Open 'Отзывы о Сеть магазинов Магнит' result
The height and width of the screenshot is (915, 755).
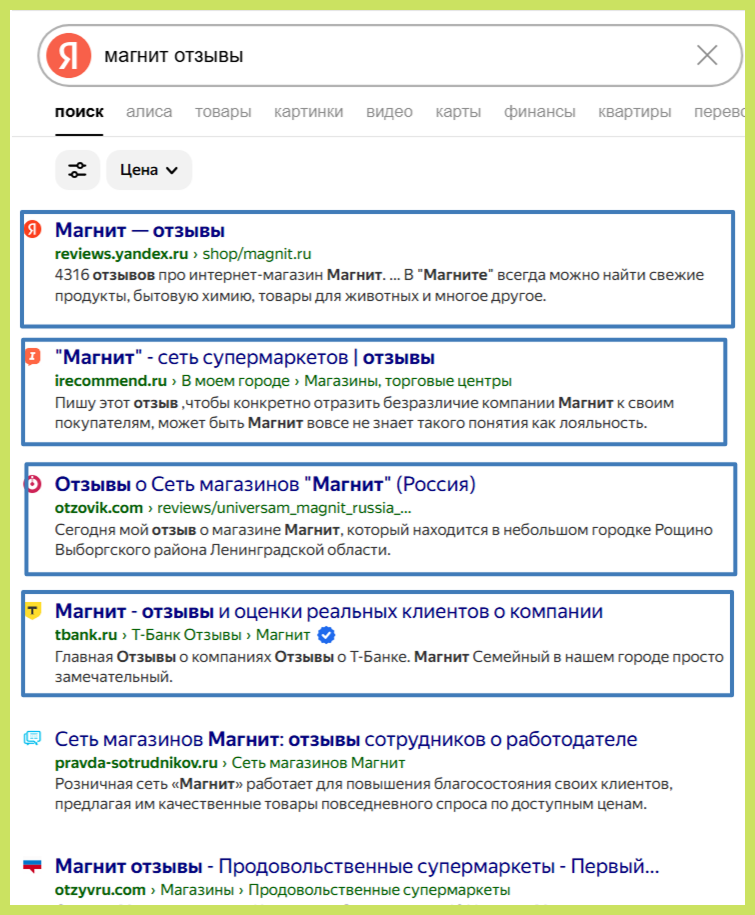click(265, 484)
